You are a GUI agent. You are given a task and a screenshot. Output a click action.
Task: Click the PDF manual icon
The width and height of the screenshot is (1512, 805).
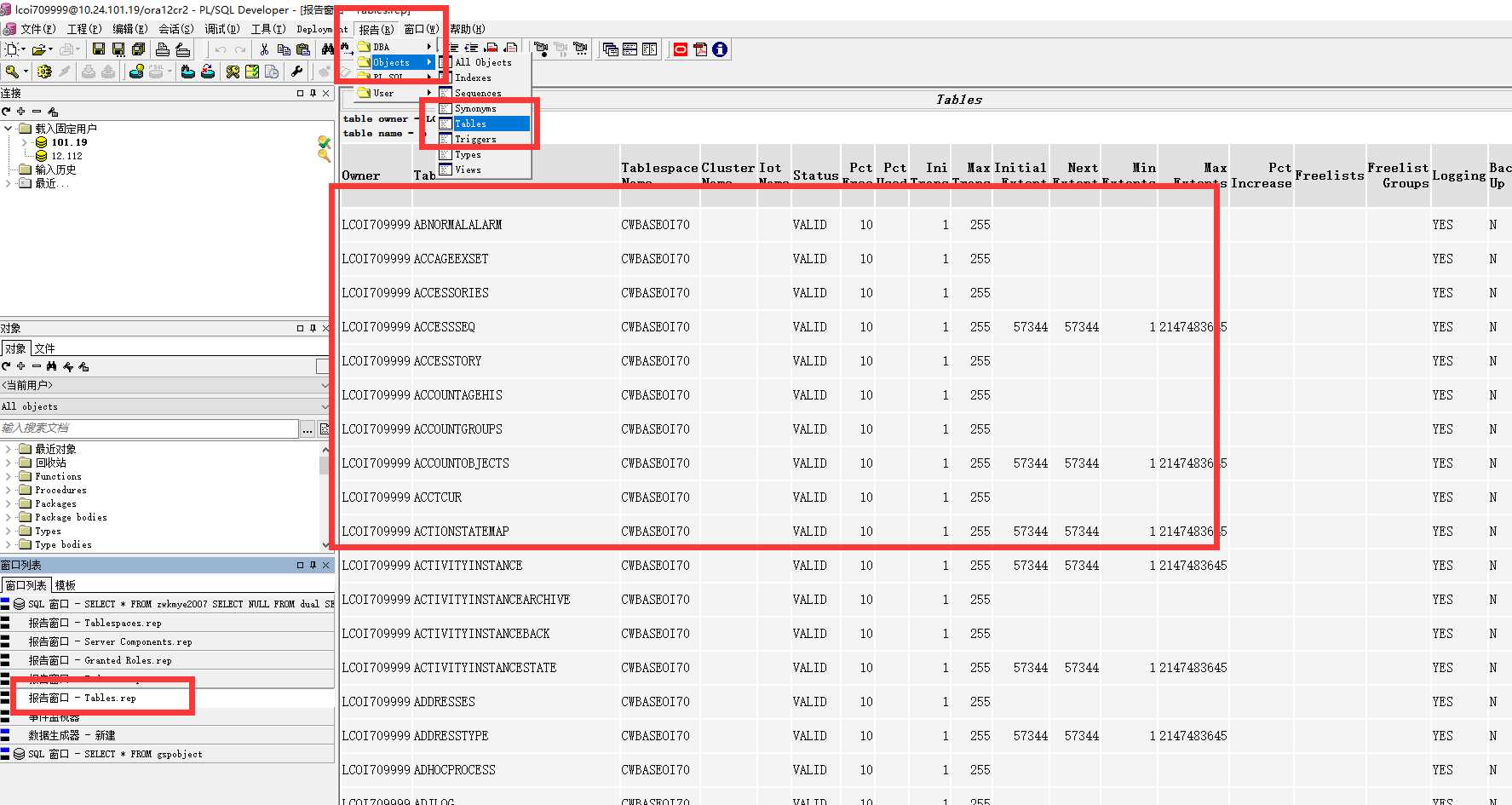point(700,49)
